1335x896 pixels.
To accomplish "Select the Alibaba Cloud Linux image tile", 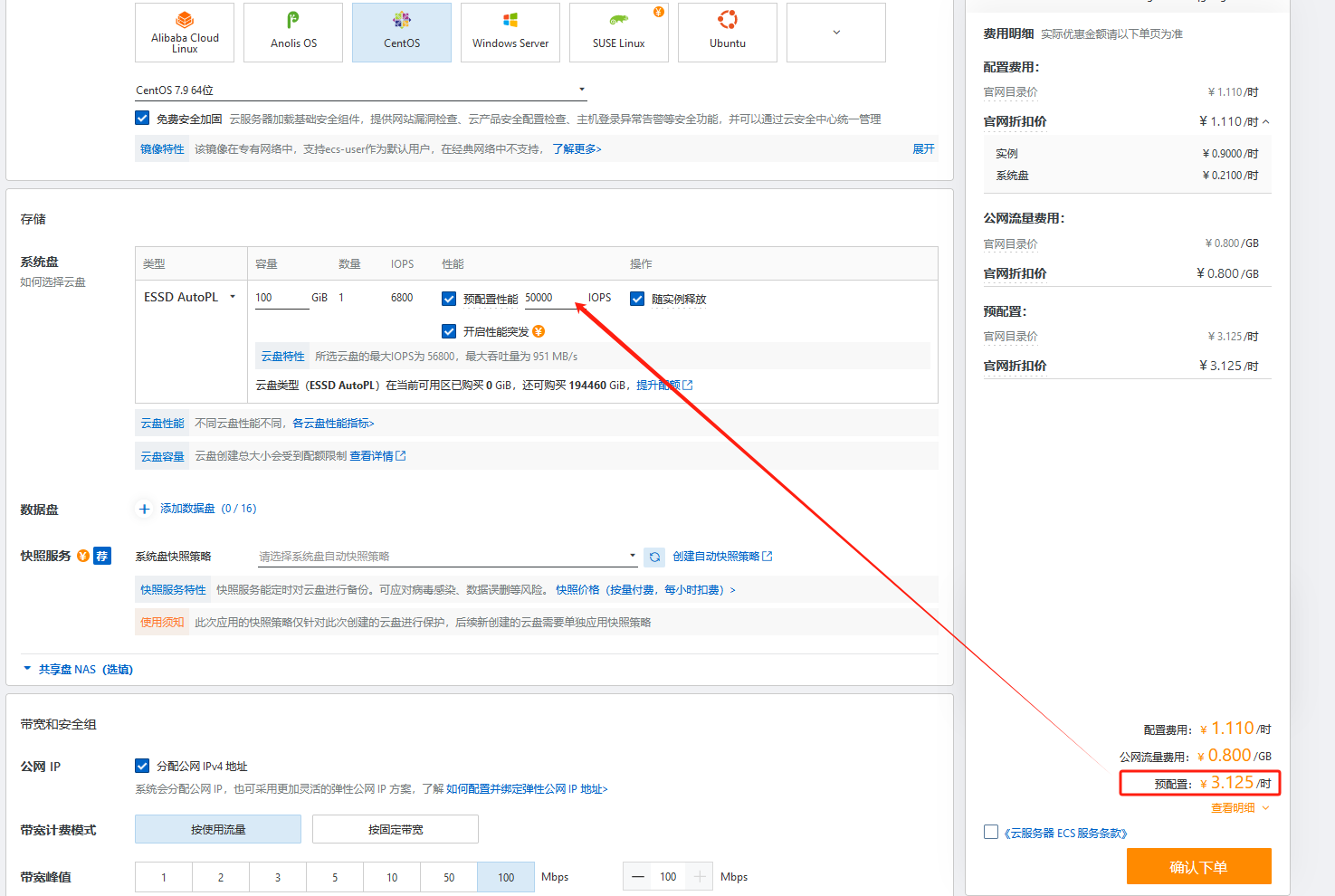I will [185, 33].
